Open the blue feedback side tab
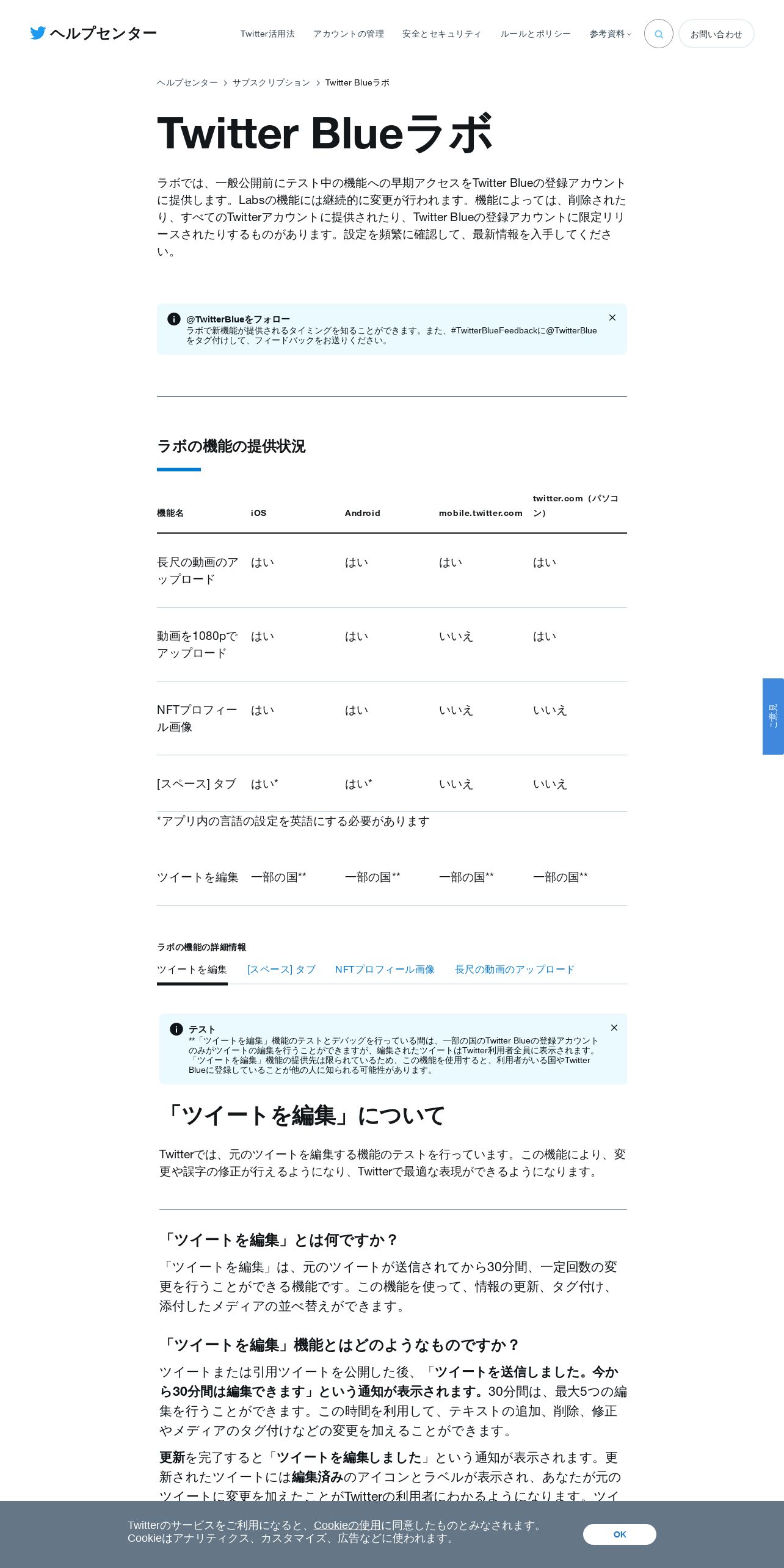Screen dimensions: 784x1568 [773, 716]
